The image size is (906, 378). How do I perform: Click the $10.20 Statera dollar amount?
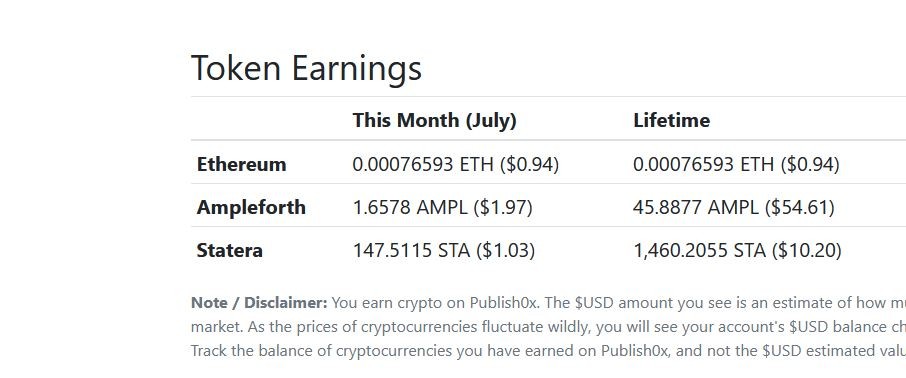pyautogui.click(x=807, y=250)
